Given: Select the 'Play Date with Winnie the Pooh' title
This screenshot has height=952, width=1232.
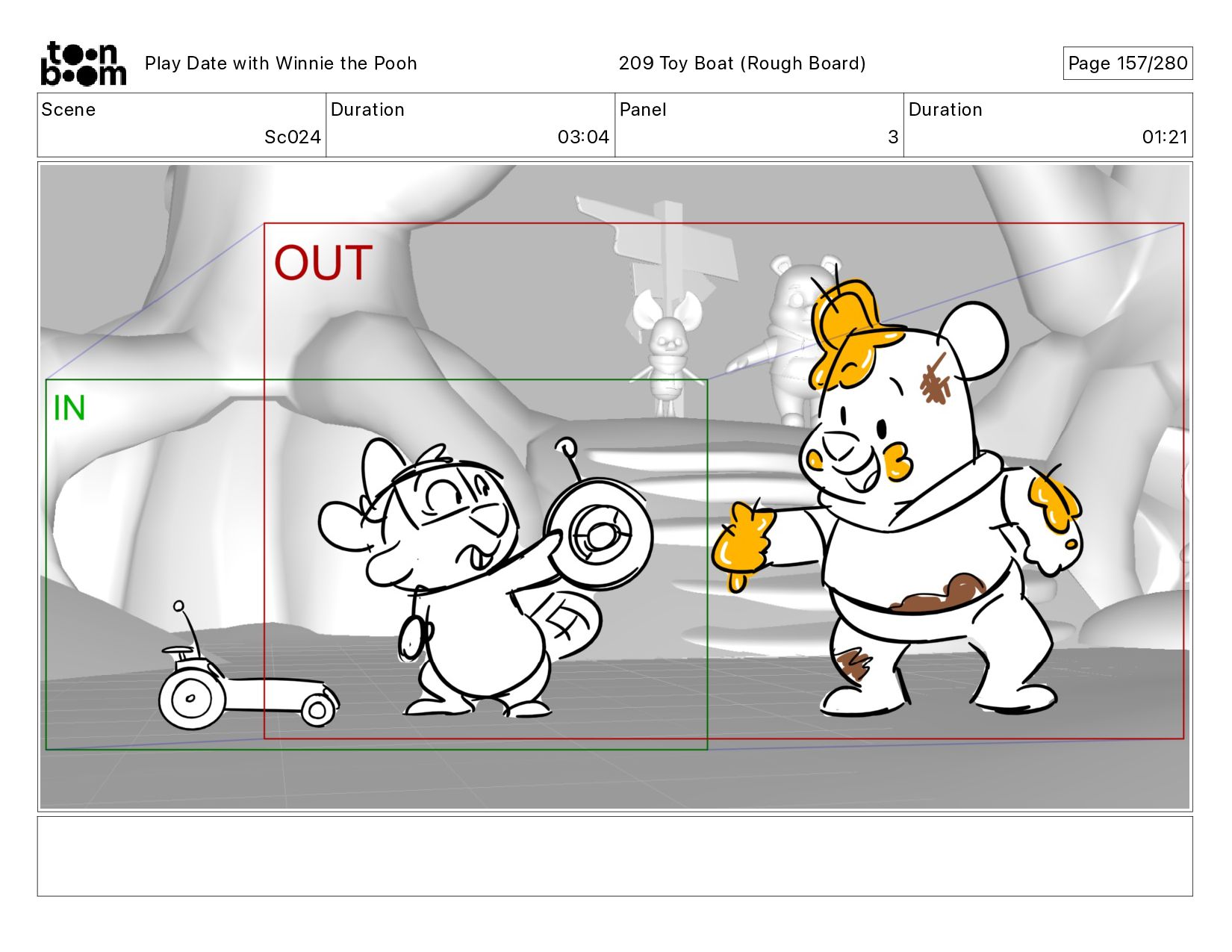Looking at the screenshot, I should [x=281, y=63].
